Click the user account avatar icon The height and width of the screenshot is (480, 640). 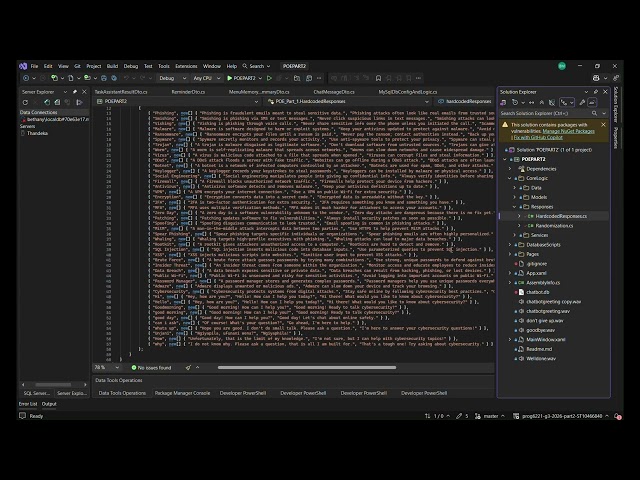point(562,66)
